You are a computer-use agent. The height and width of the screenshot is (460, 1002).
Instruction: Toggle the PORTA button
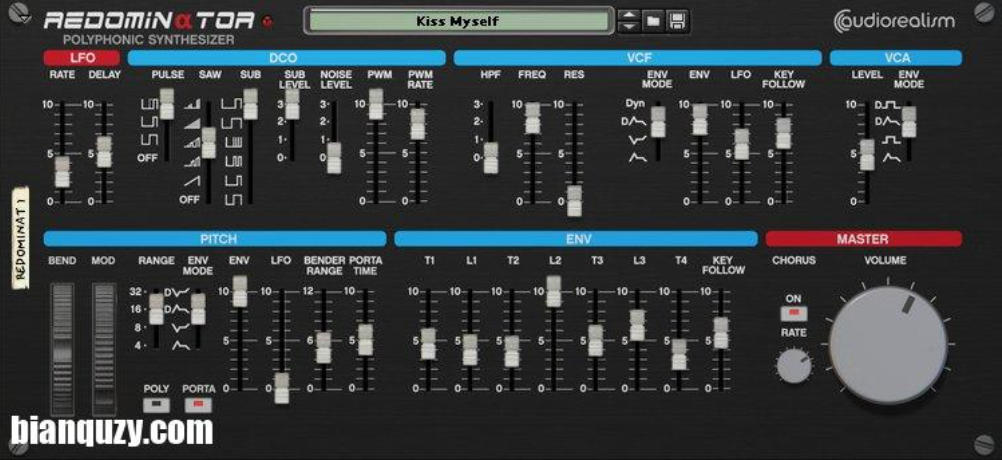[x=198, y=404]
